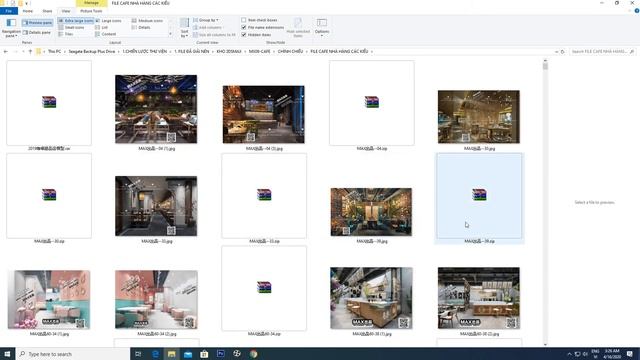Switch layout to Content
Screen dimensions: 640x360
pos(106,34)
